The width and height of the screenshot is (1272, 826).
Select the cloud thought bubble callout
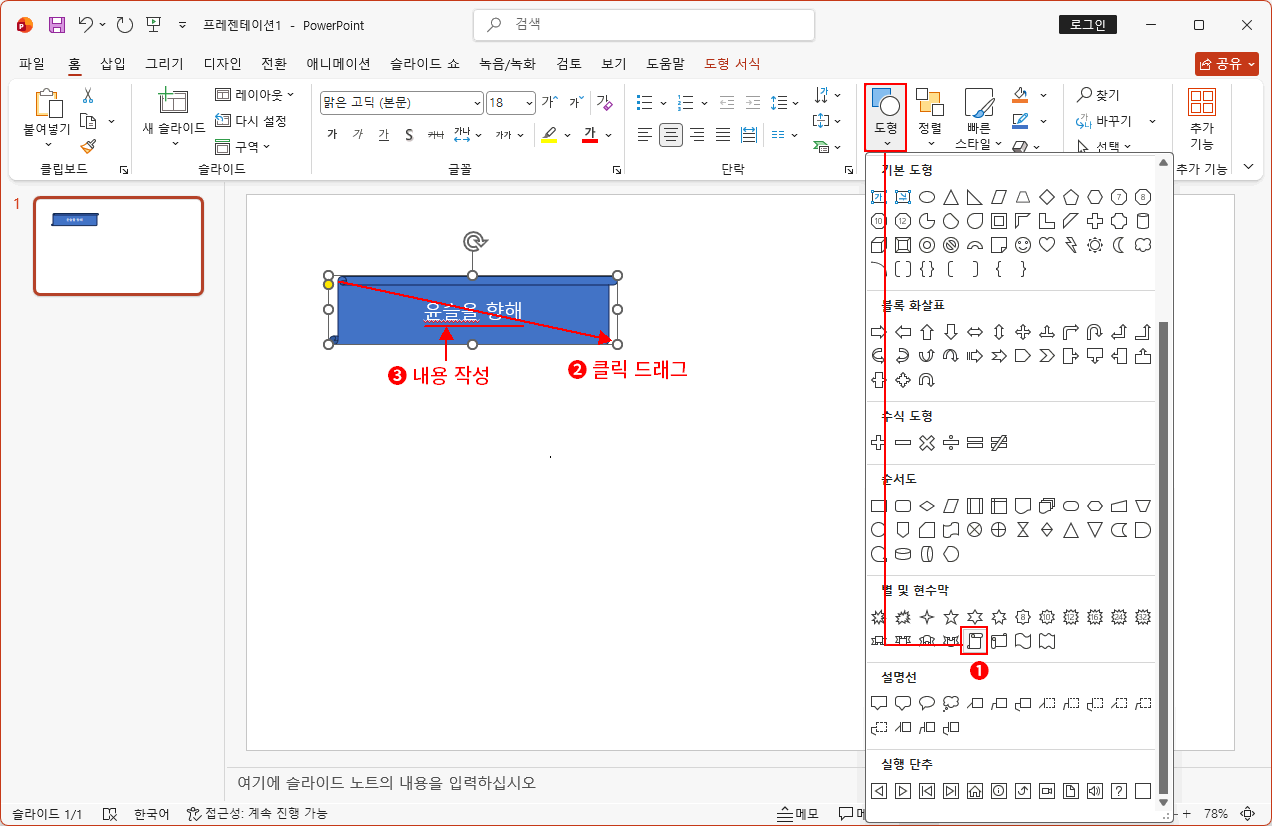coord(953,705)
